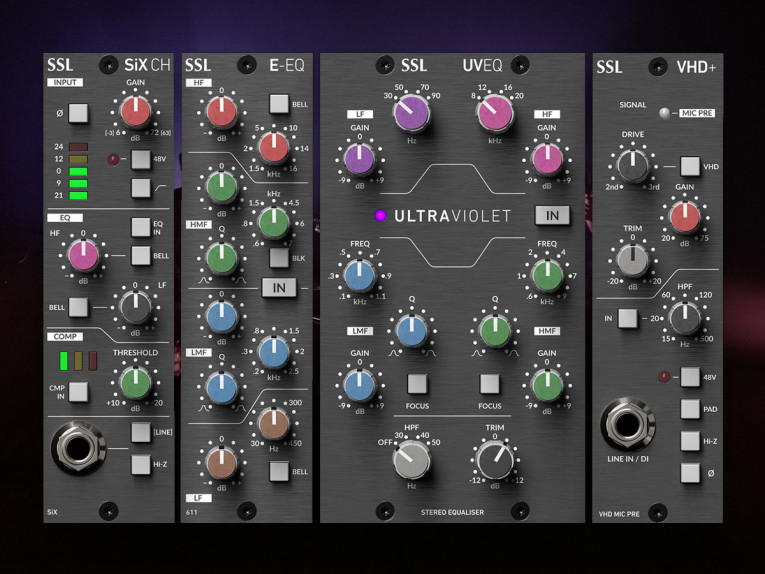The image size is (765, 574).
Task: Toggle the PAD button on VHD+
Action: pos(690,409)
